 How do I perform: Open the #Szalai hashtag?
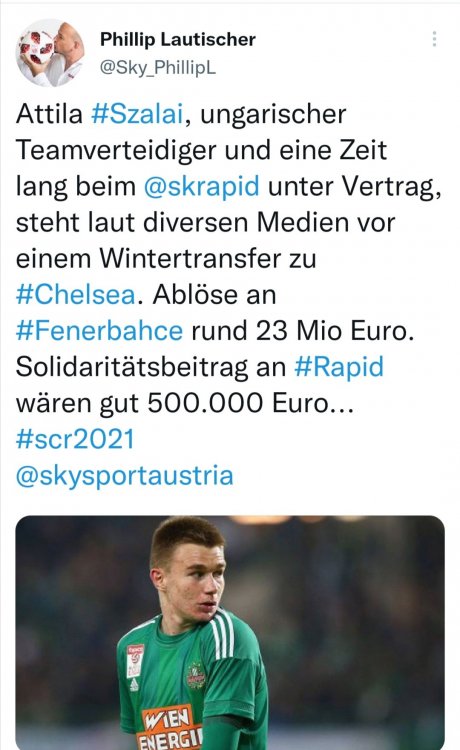click(137, 114)
